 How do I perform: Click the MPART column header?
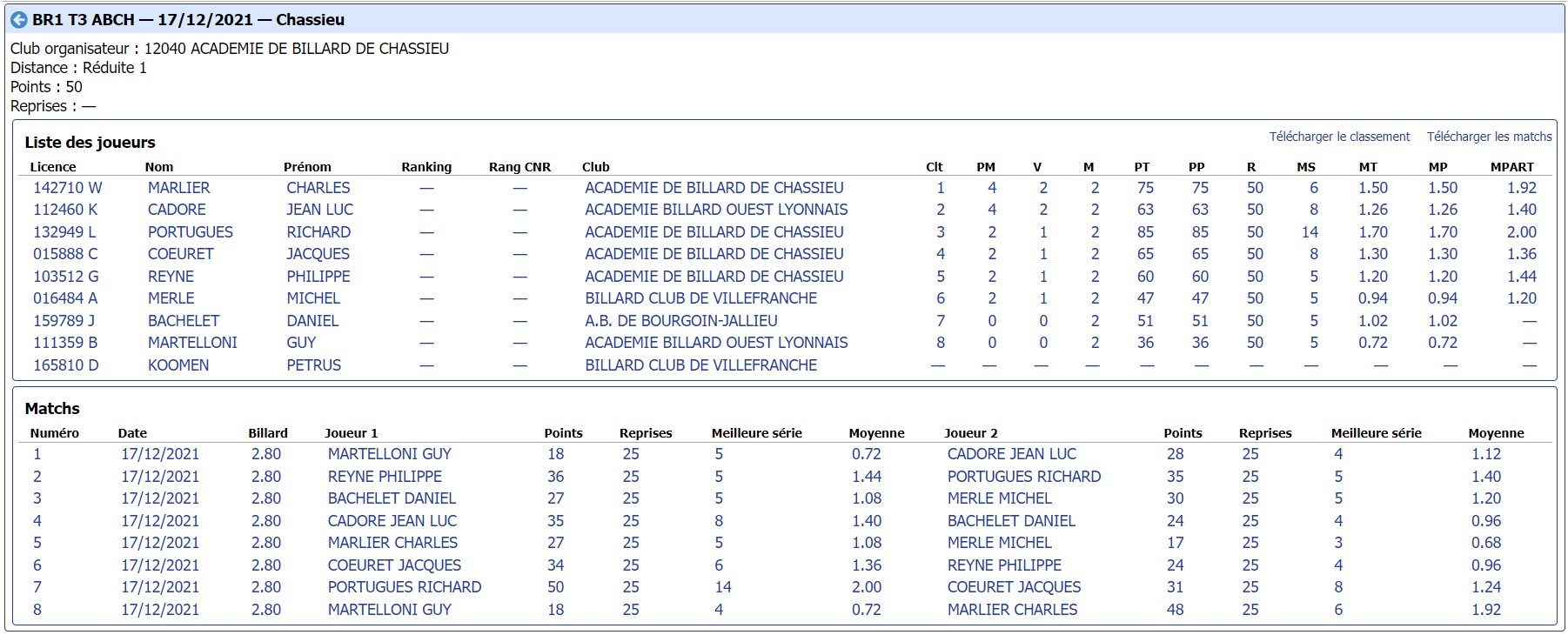[x=1512, y=167]
